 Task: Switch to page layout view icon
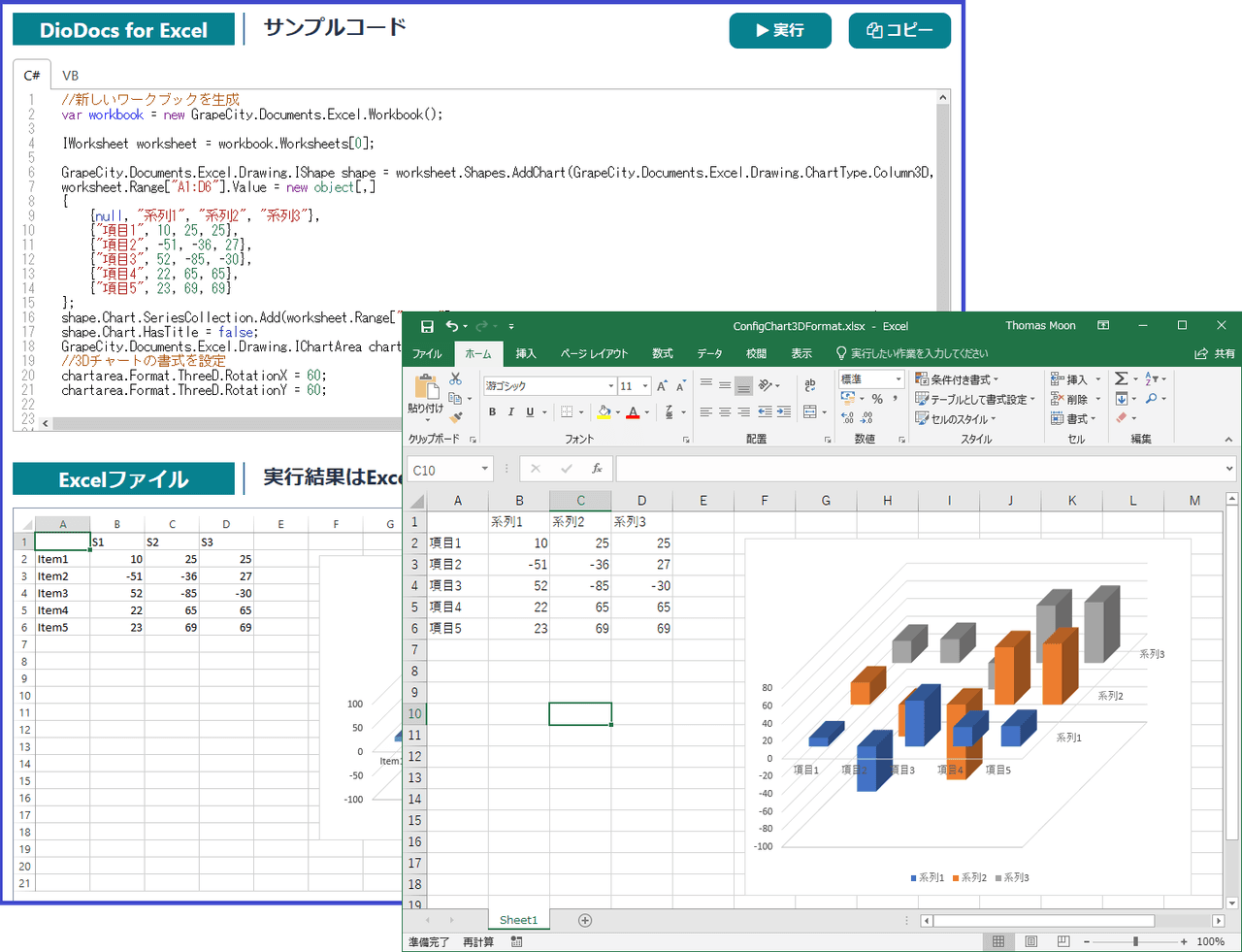point(1031,941)
